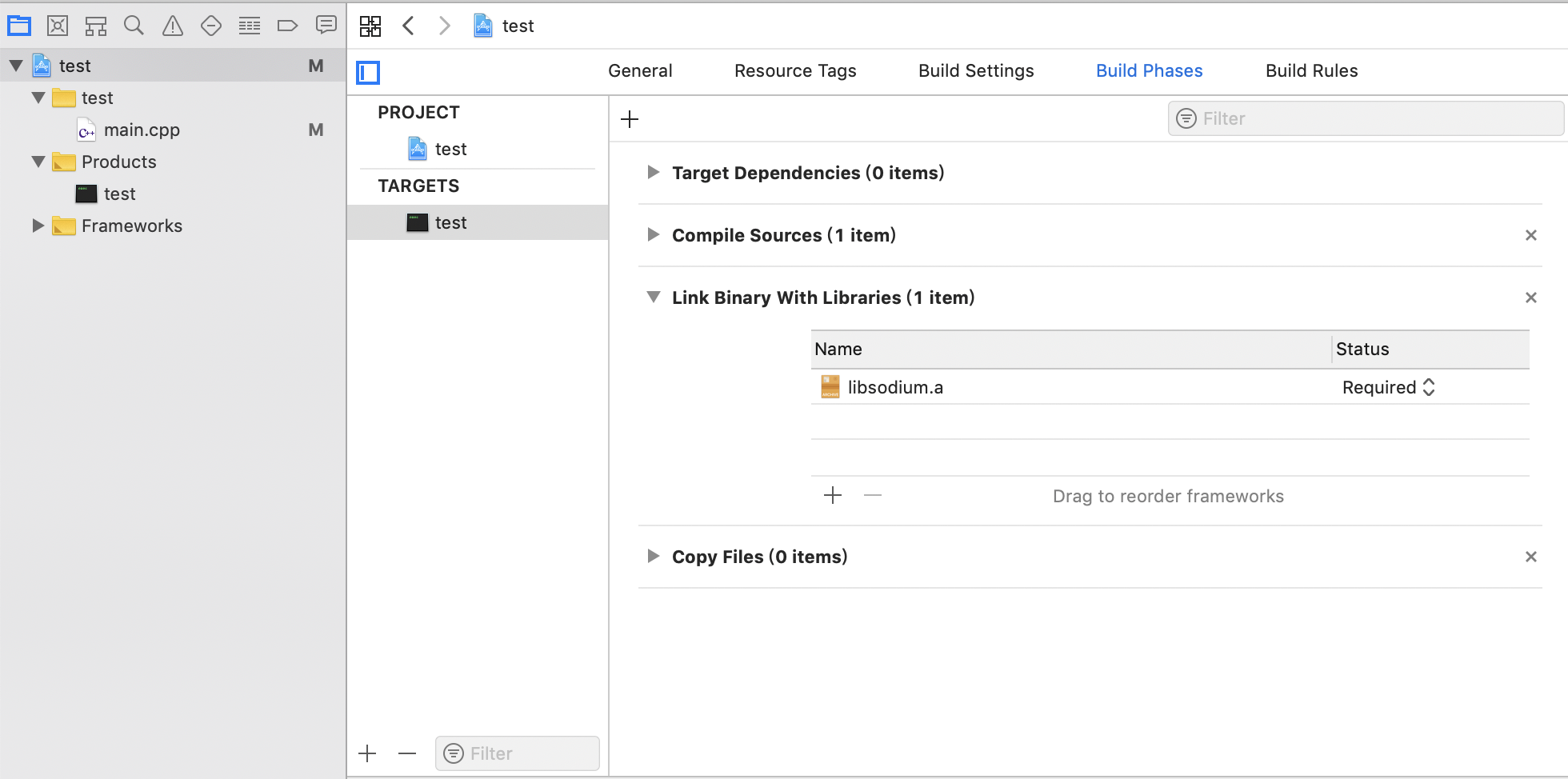Viewport: 1568px width, 779px height.
Task: Switch to the General tab
Action: coord(640,70)
